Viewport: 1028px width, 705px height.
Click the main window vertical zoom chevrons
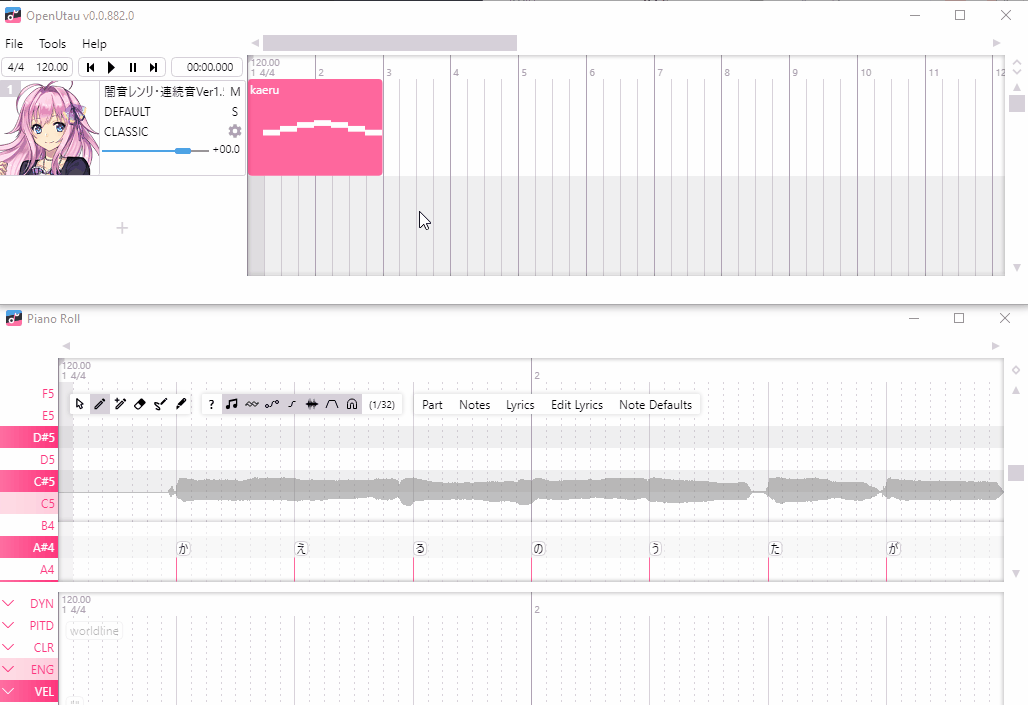coord(1017,66)
